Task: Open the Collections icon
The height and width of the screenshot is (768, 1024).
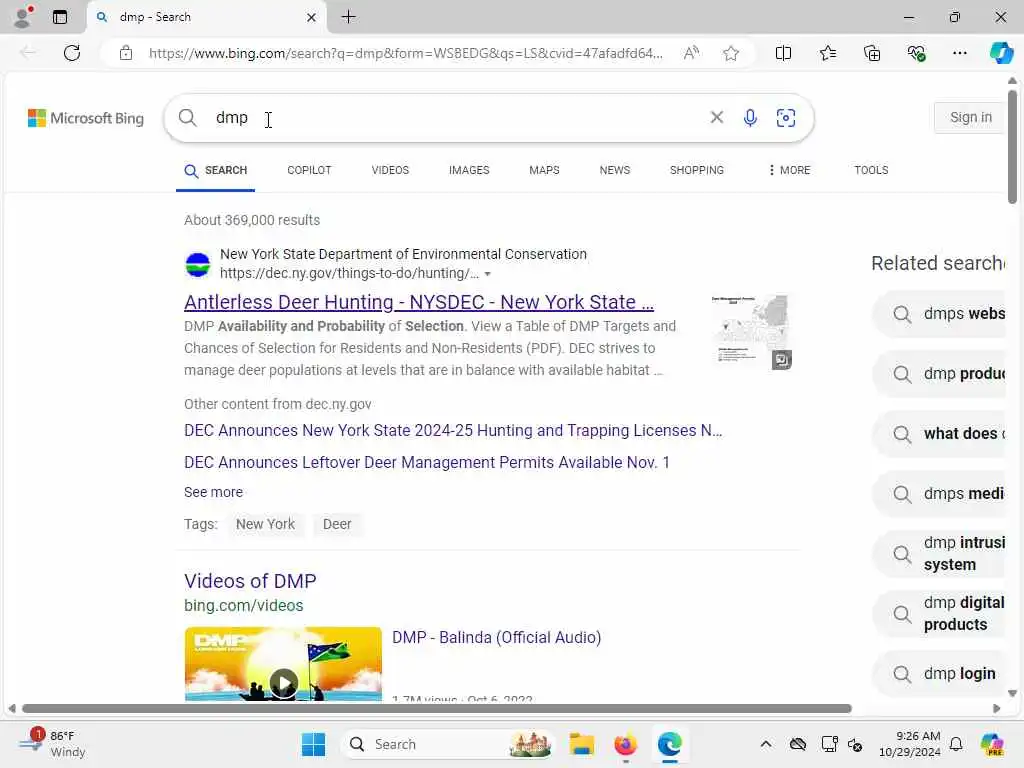Action: pyautogui.click(x=872, y=53)
